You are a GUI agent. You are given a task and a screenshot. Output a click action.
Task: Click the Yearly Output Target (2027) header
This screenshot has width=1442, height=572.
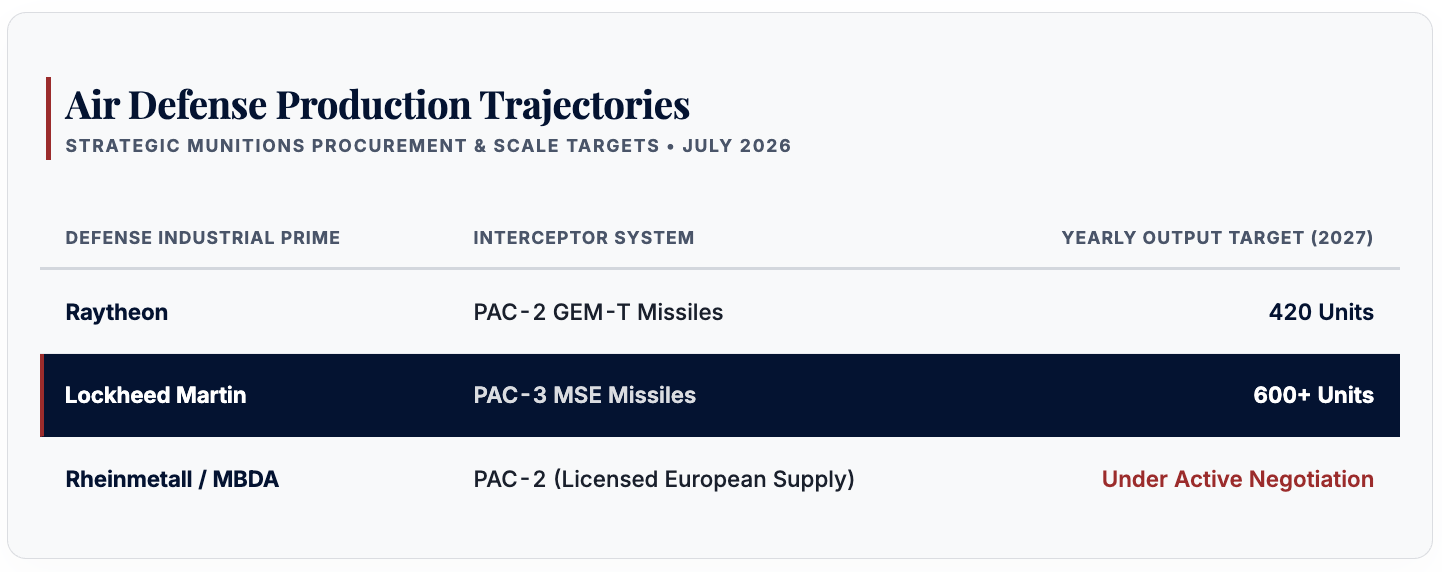coord(1217,238)
